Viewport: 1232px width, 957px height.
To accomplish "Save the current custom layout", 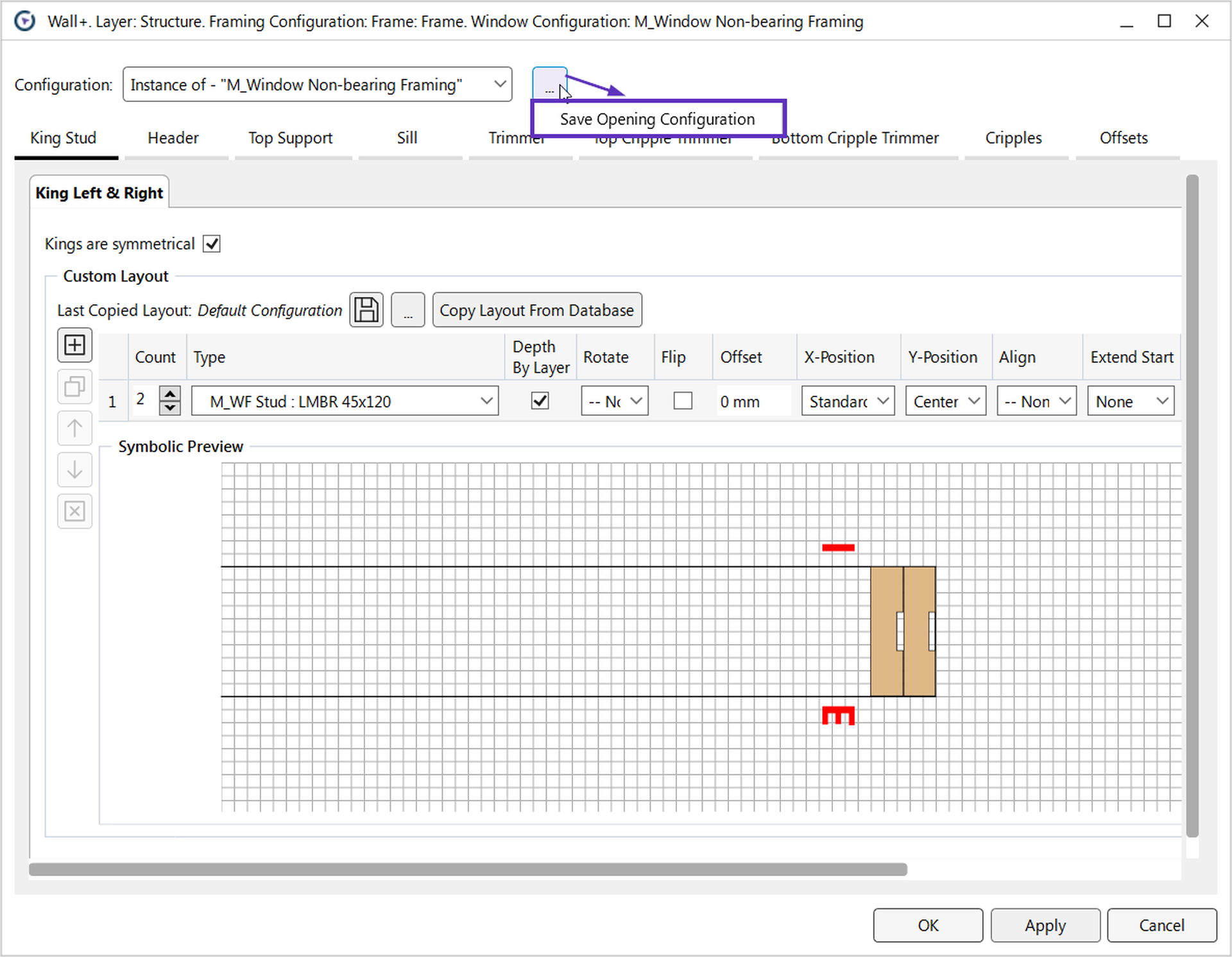I will pyautogui.click(x=366, y=310).
